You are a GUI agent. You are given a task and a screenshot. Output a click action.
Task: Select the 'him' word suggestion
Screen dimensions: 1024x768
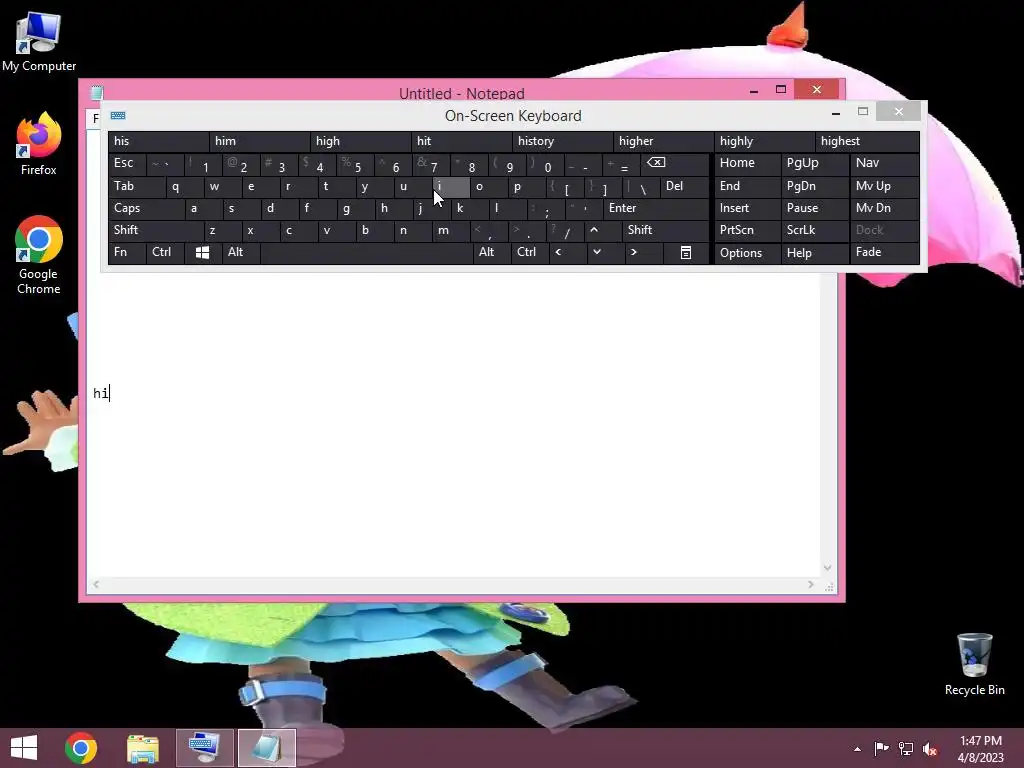tap(259, 141)
